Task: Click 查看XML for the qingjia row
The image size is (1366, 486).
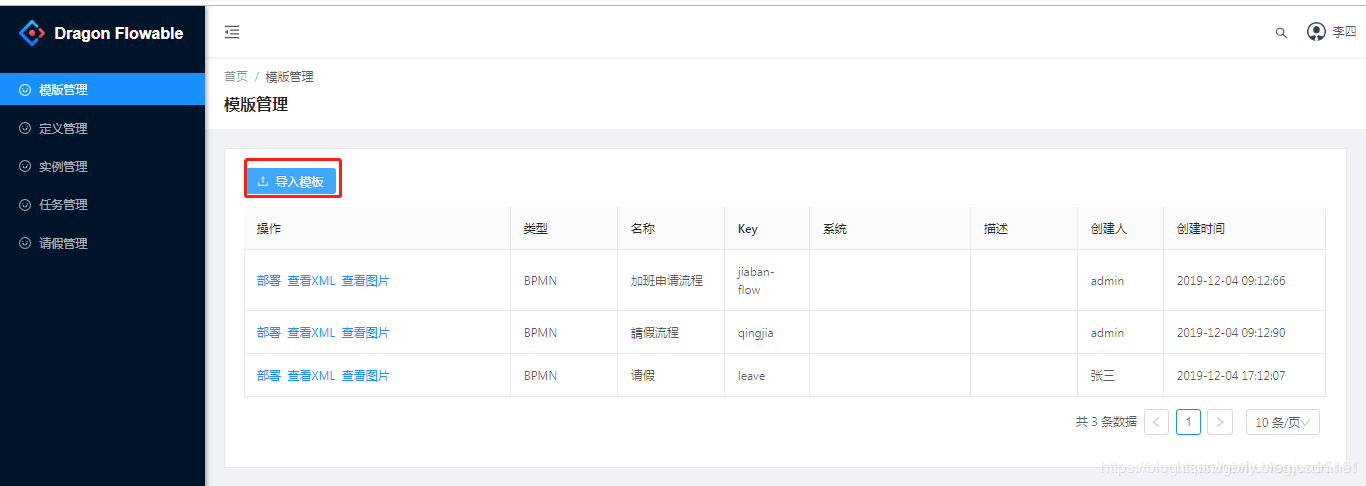Action: [x=311, y=333]
